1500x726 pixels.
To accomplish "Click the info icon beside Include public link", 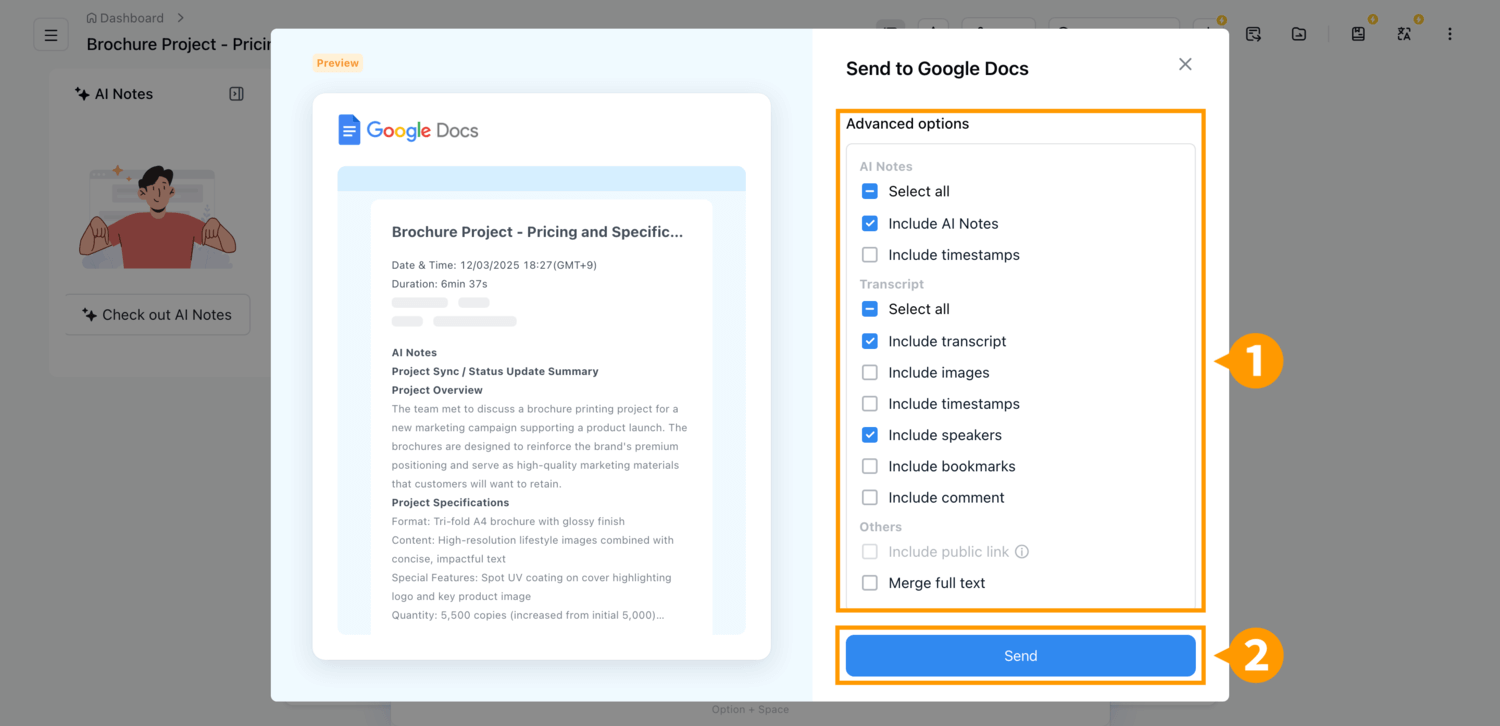I will pyautogui.click(x=1022, y=551).
